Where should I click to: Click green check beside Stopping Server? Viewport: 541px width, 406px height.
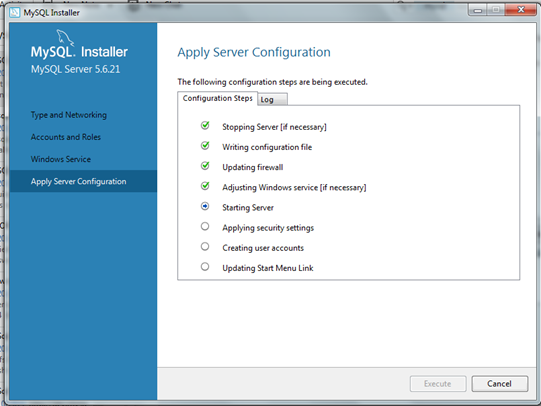[205, 125]
